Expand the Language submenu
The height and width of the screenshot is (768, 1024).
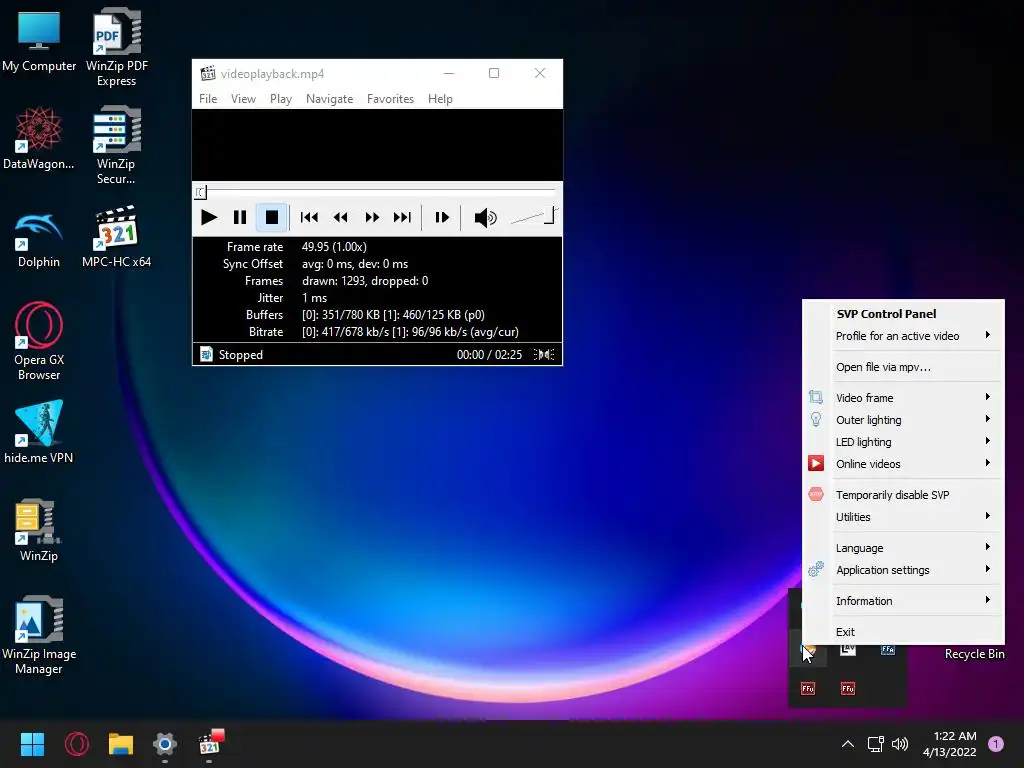click(903, 548)
